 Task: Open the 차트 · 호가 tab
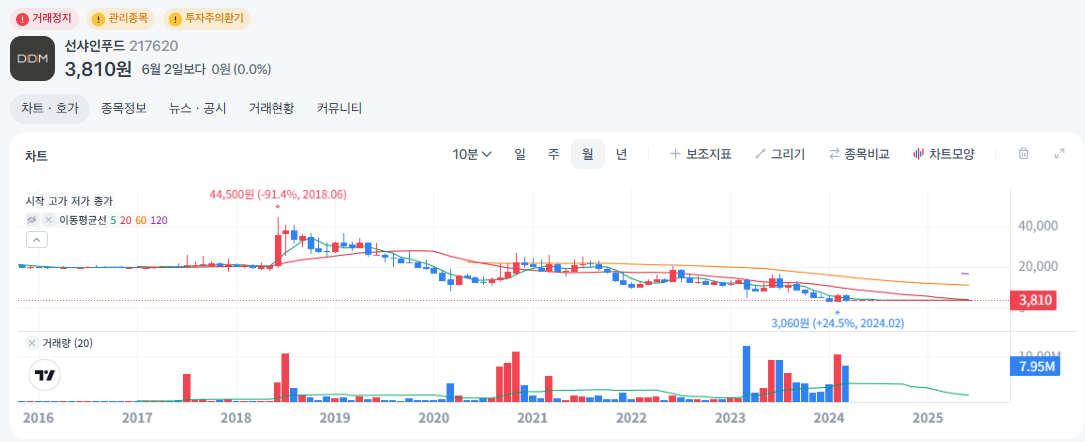[x=50, y=109]
